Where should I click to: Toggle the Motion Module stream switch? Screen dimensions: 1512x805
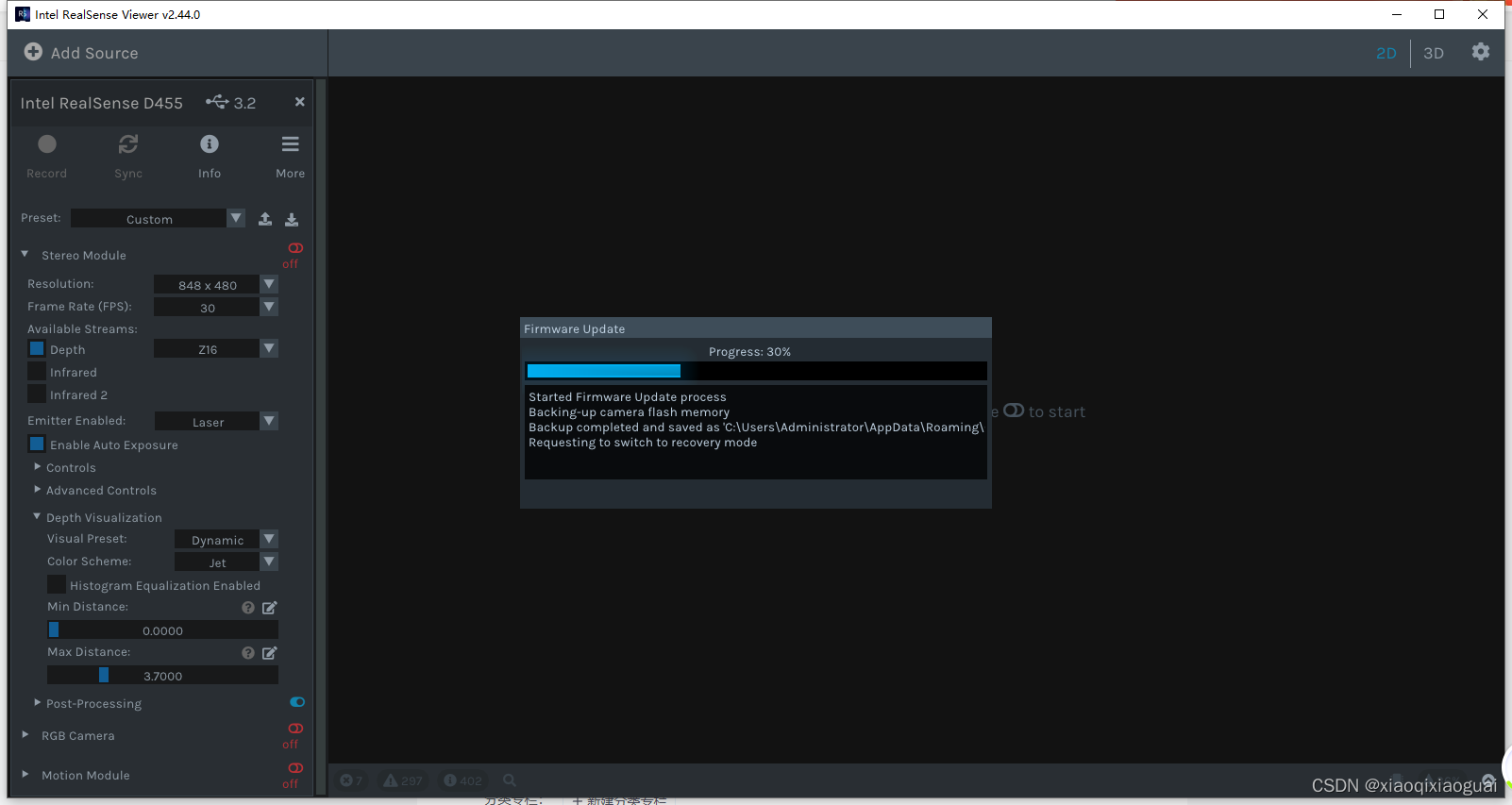click(x=295, y=768)
